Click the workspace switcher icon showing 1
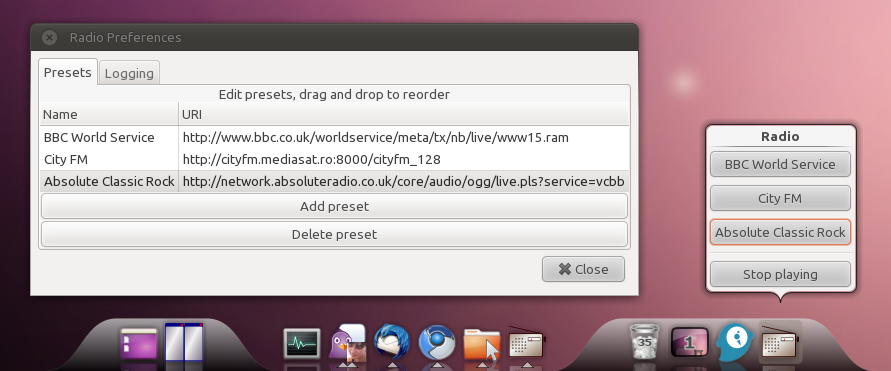Screen dimensions: 891x371 pos(690,343)
